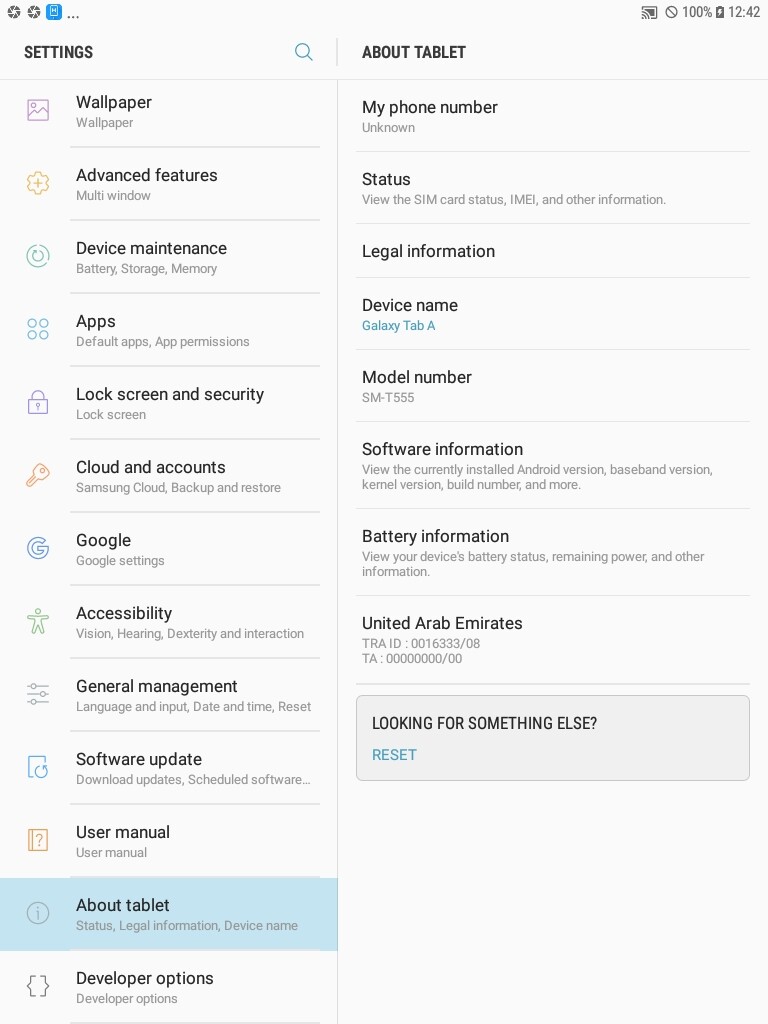
Task: Tap the Developer options braces icon
Action: coord(38,985)
